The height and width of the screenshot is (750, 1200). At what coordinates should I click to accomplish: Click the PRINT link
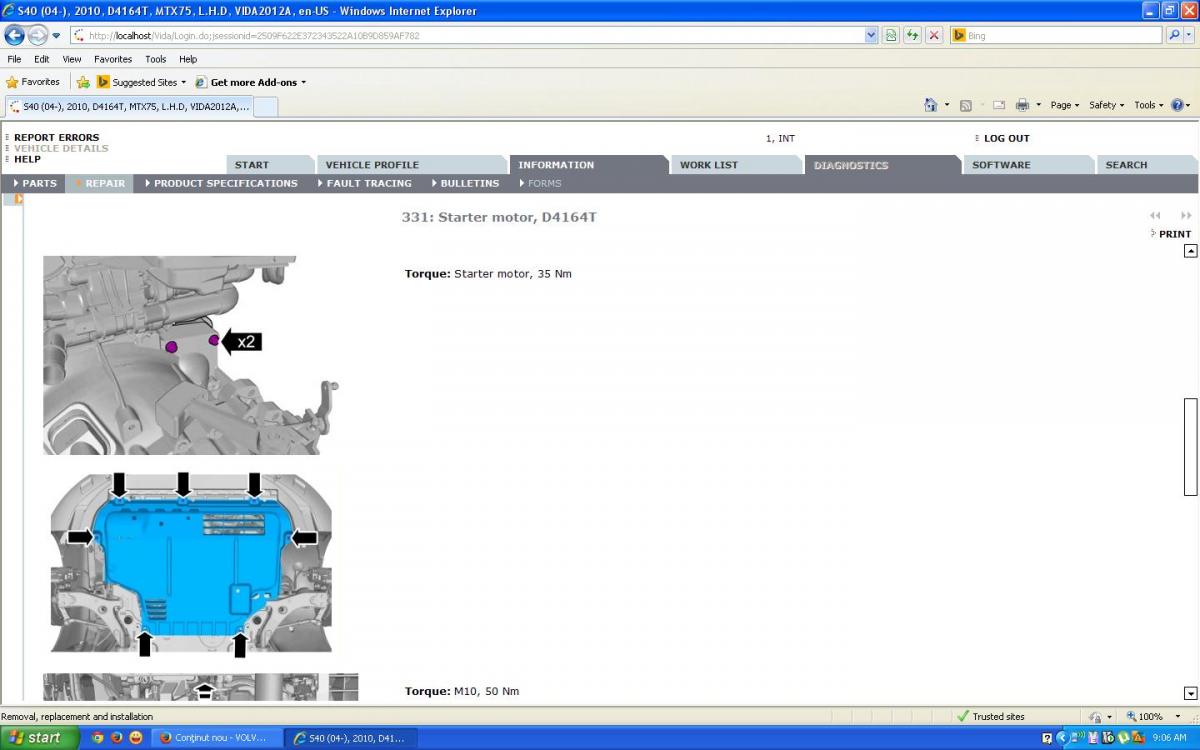point(1175,234)
